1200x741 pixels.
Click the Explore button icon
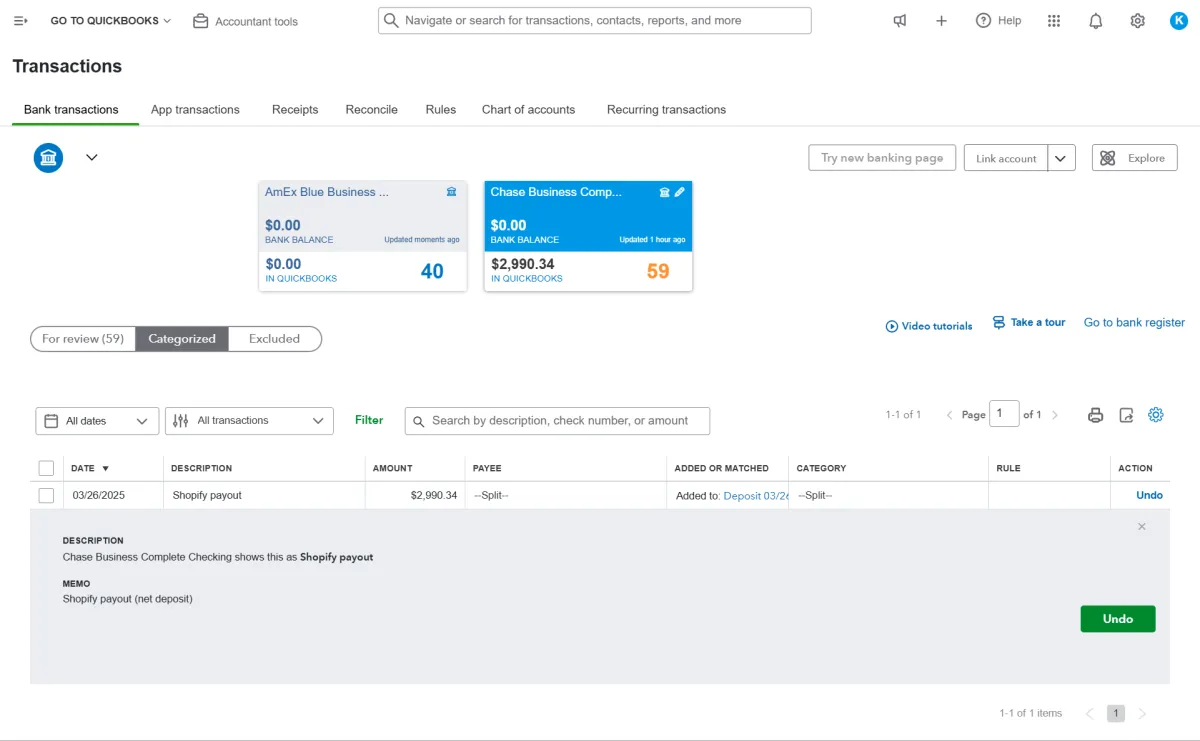pos(1108,158)
